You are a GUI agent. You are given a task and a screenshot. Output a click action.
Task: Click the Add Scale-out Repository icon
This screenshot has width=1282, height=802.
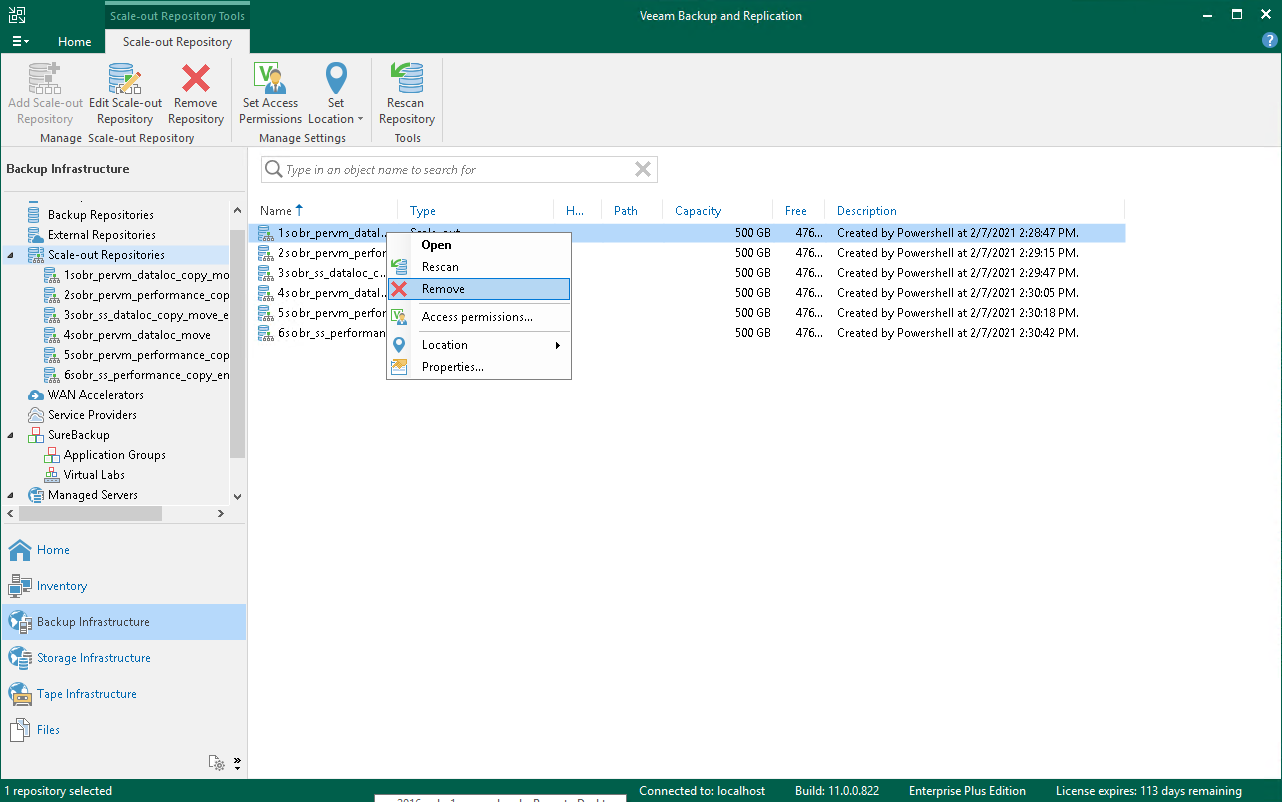45,90
